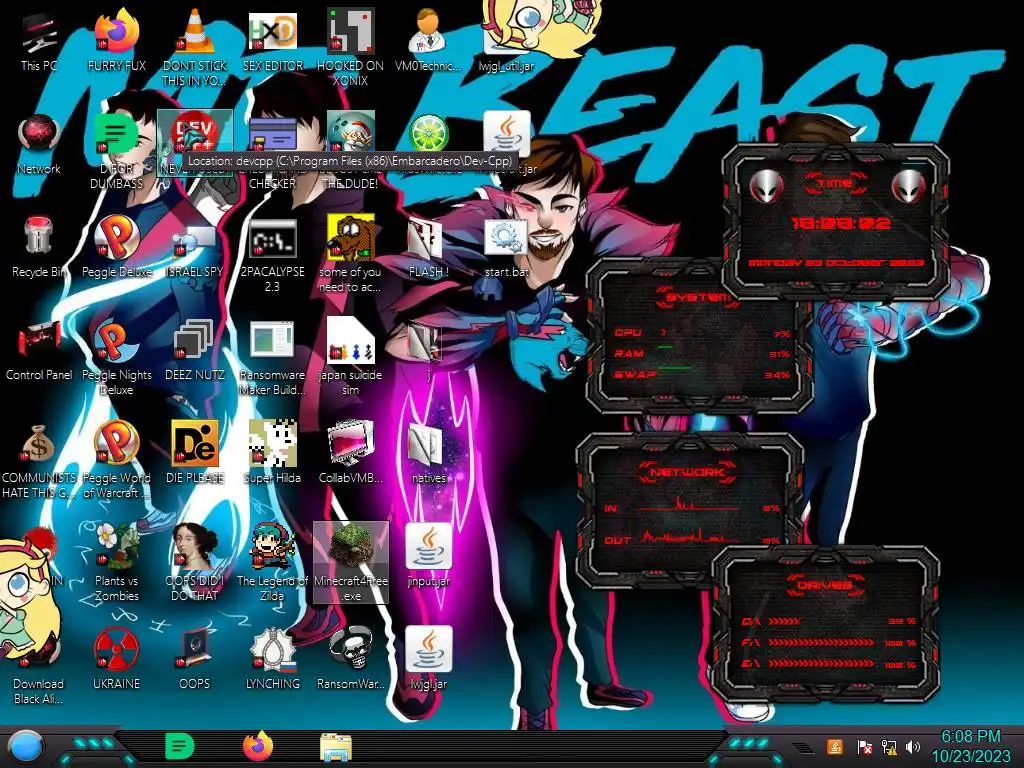This screenshot has height=768, width=1024.
Task: Select the dog icon 'some of you need to ac...'
Action: pyautogui.click(x=350, y=238)
